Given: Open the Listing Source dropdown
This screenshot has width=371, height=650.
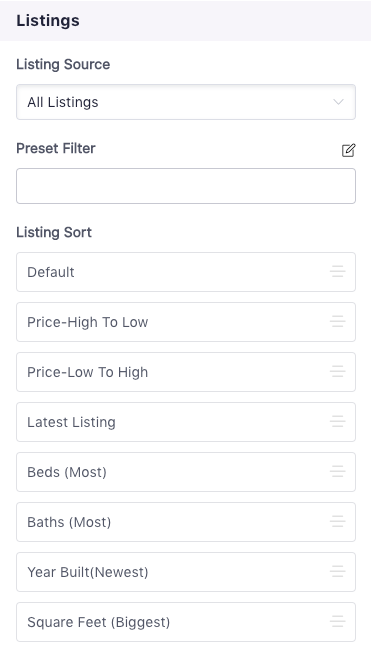Looking at the screenshot, I should 186,102.
